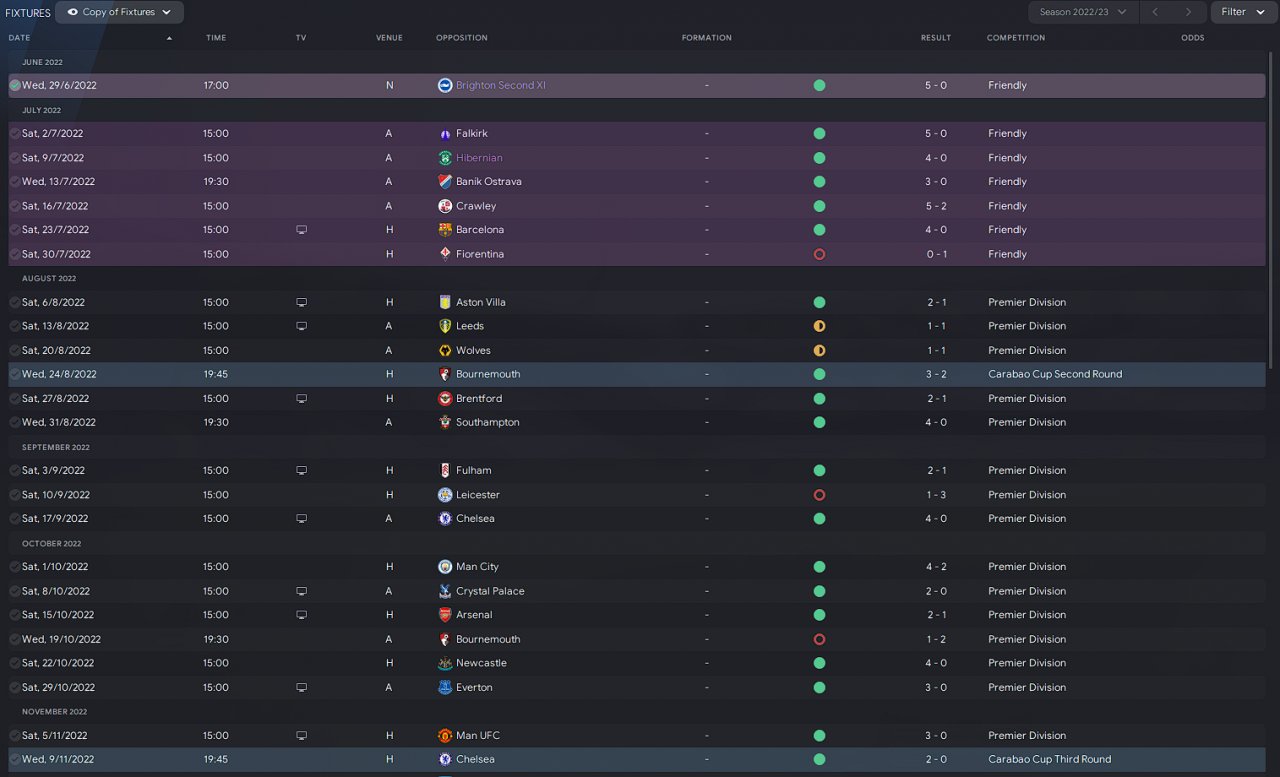
Task: Click the green win indicator for the Falkirk match
Action: coord(819,134)
